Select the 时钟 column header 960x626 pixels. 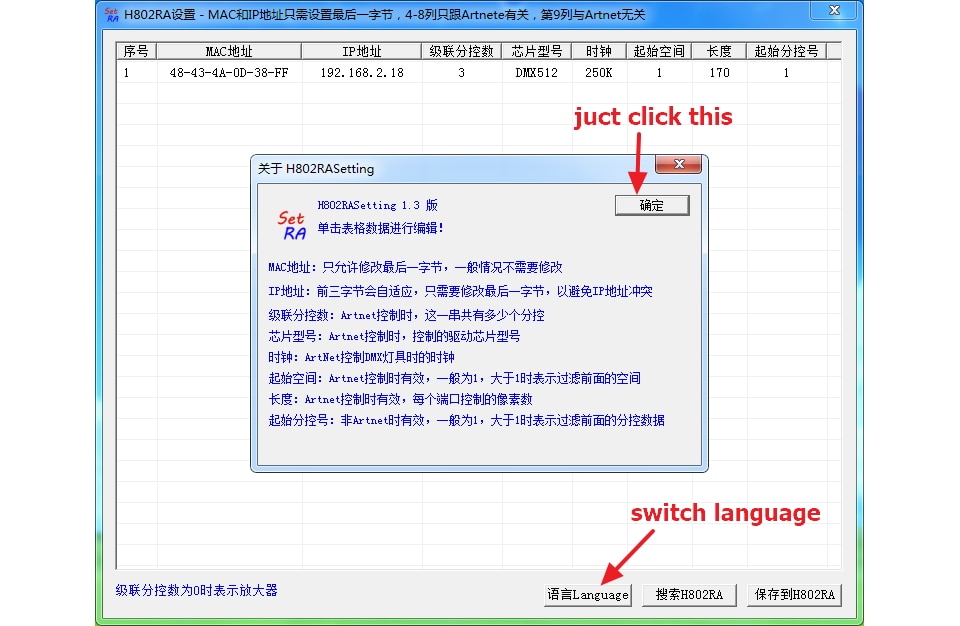(598, 51)
